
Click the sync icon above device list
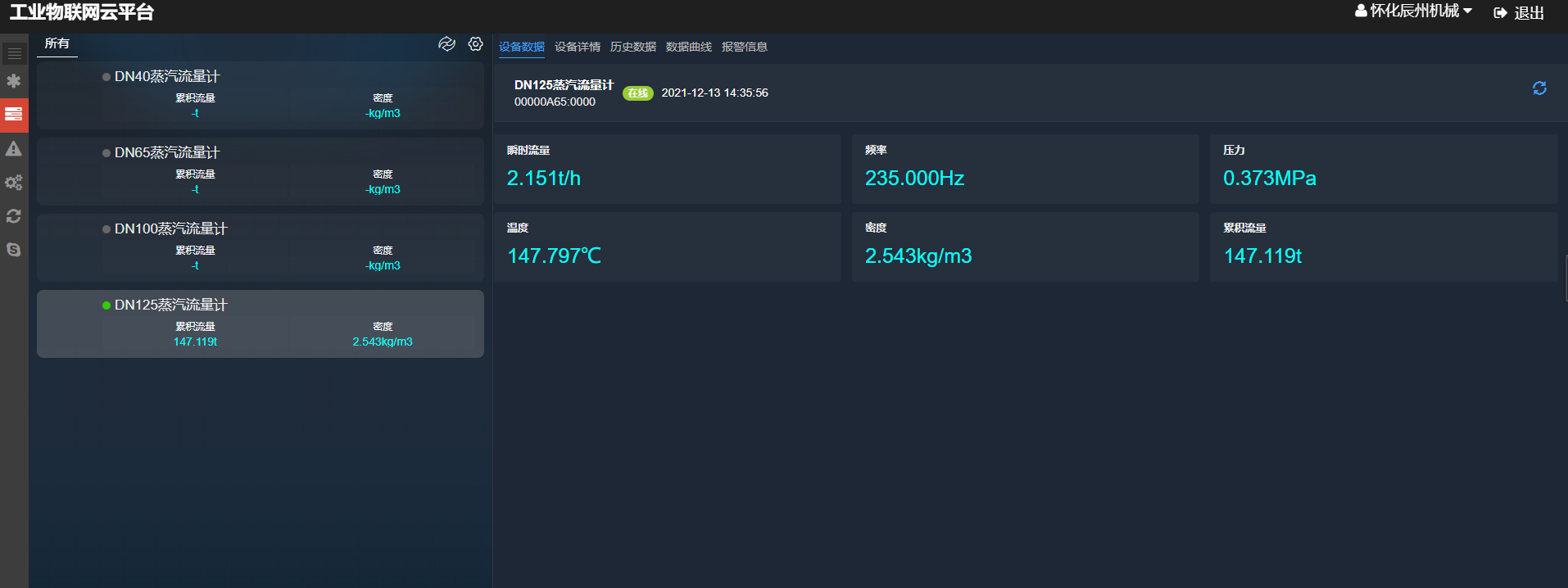pyautogui.click(x=446, y=44)
